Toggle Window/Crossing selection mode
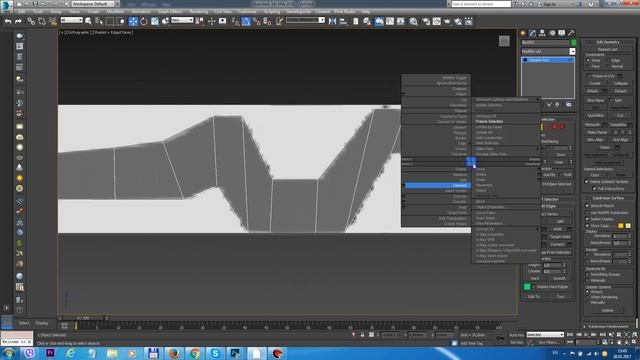The image size is (640, 360). [121, 21]
